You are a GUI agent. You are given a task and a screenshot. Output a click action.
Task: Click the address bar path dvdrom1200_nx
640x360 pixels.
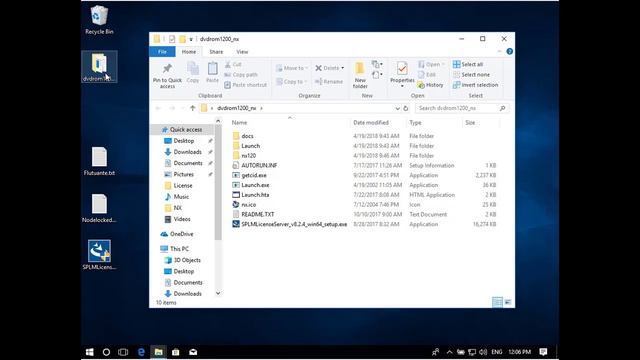pyautogui.click(x=236, y=108)
